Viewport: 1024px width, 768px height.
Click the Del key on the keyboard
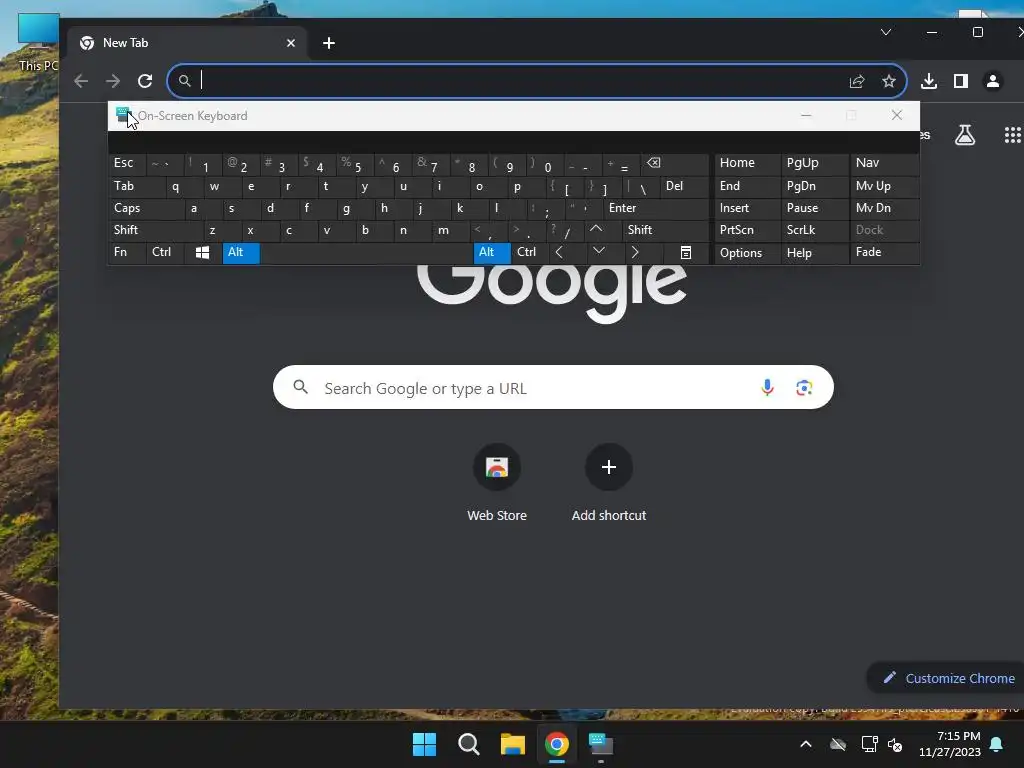(684, 186)
